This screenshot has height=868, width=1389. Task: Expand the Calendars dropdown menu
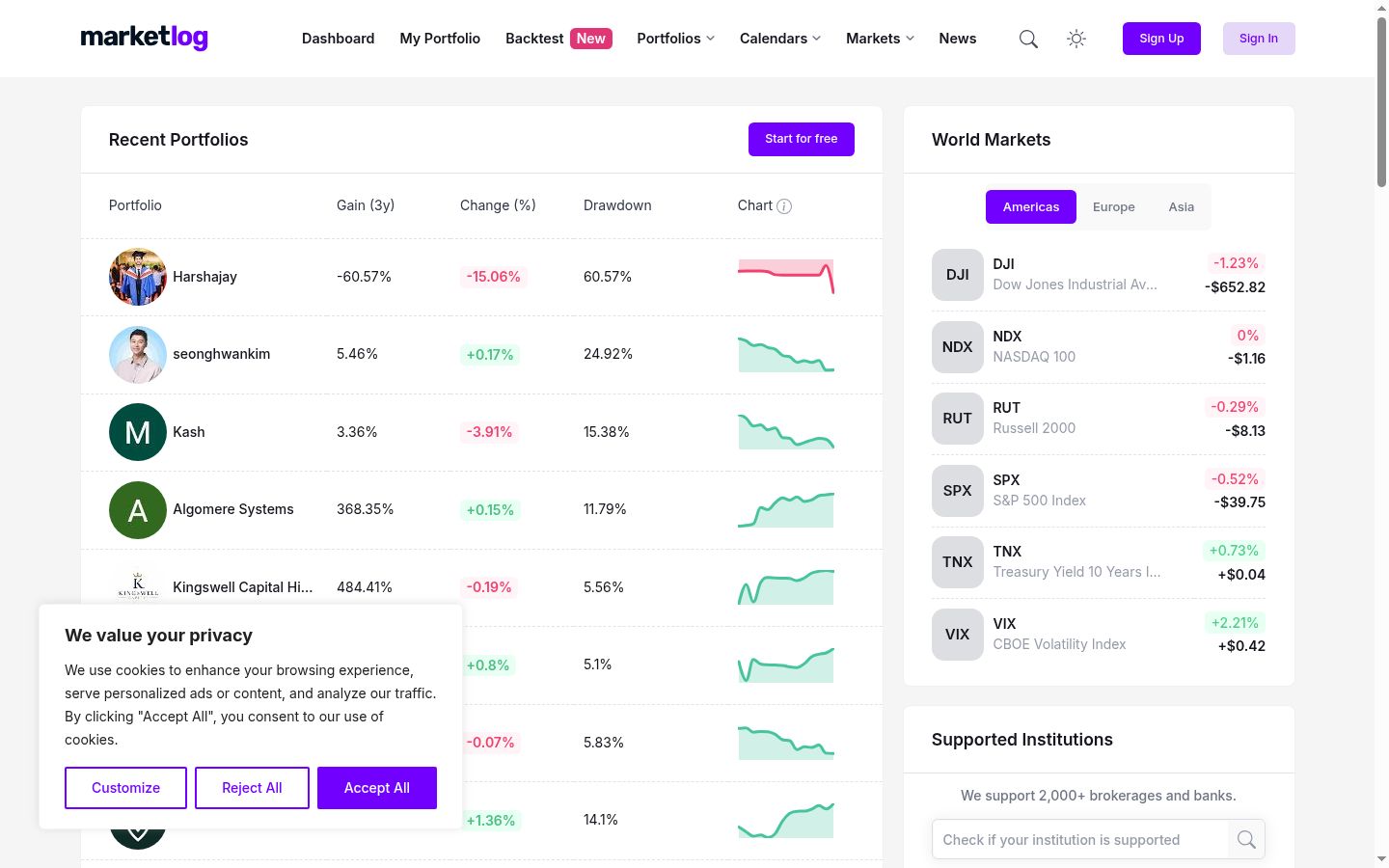click(x=780, y=39)
